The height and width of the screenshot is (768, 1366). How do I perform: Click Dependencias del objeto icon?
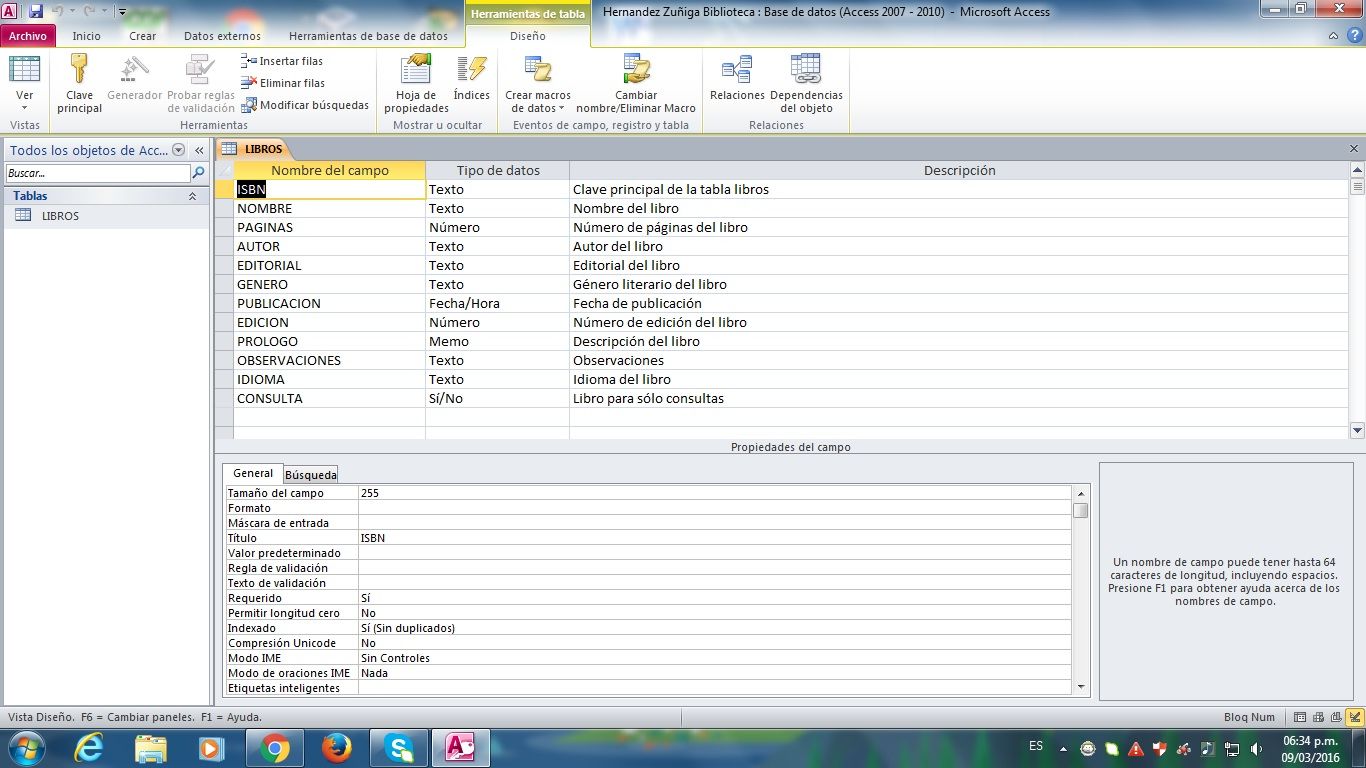[x=806, y=70]
